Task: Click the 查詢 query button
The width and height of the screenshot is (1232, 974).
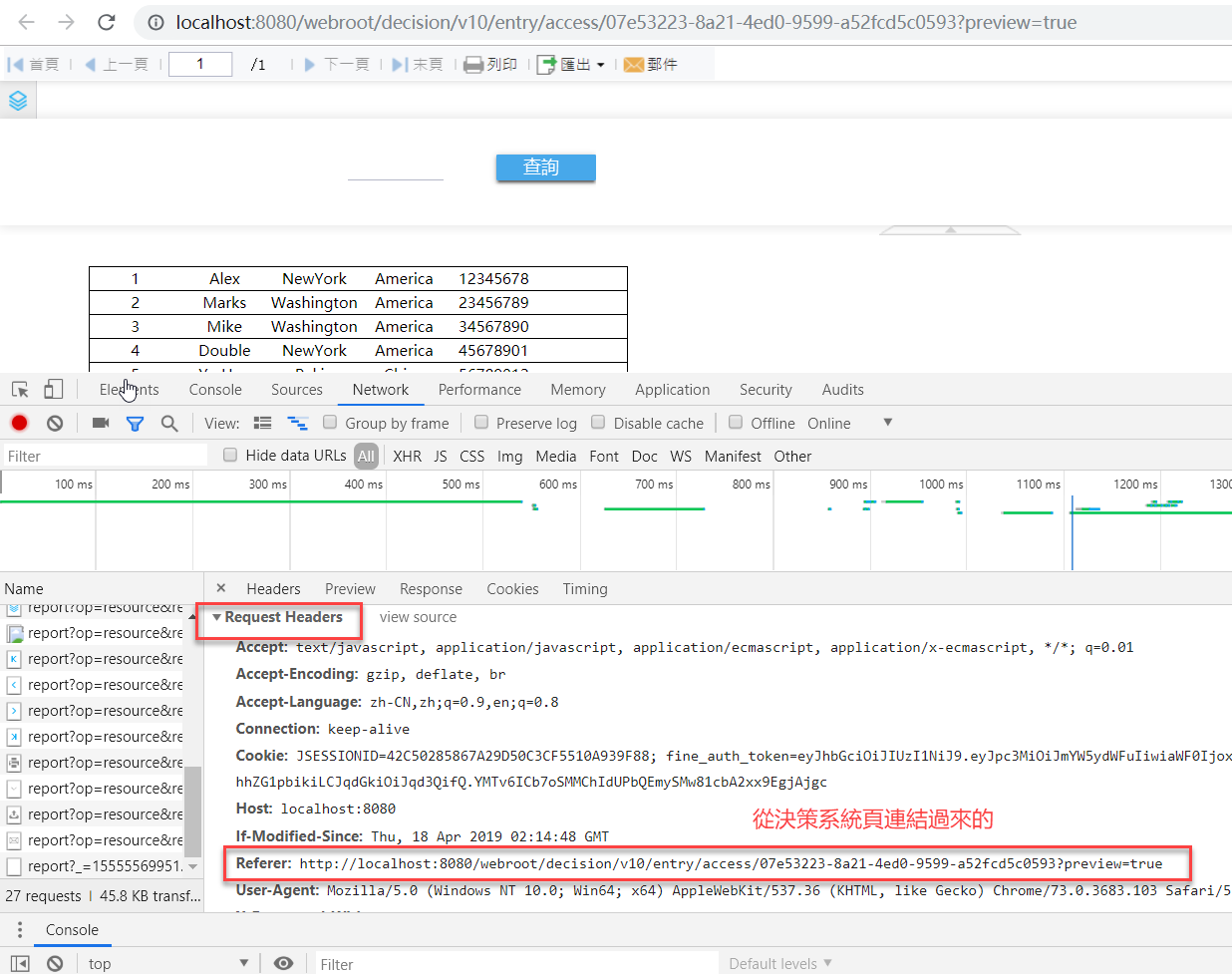Action: 544,167
